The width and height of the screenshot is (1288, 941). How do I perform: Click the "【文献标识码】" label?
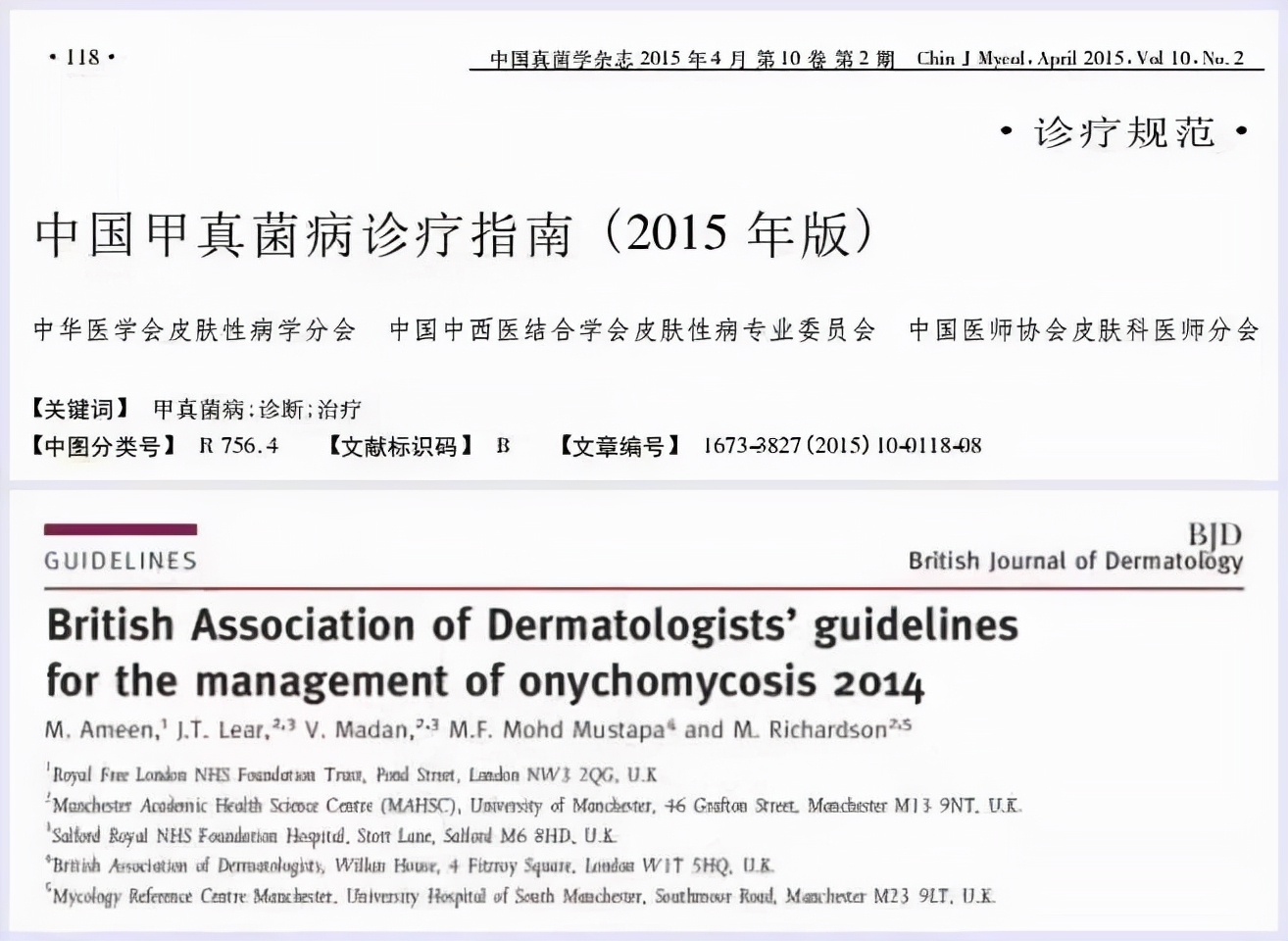coord(400,446)
